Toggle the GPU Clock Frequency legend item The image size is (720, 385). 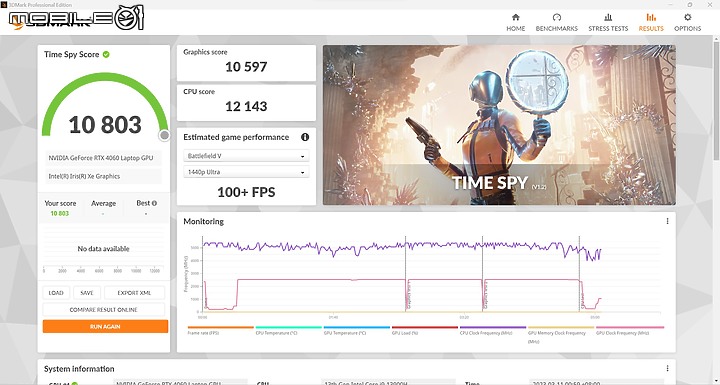pos(630,330)
